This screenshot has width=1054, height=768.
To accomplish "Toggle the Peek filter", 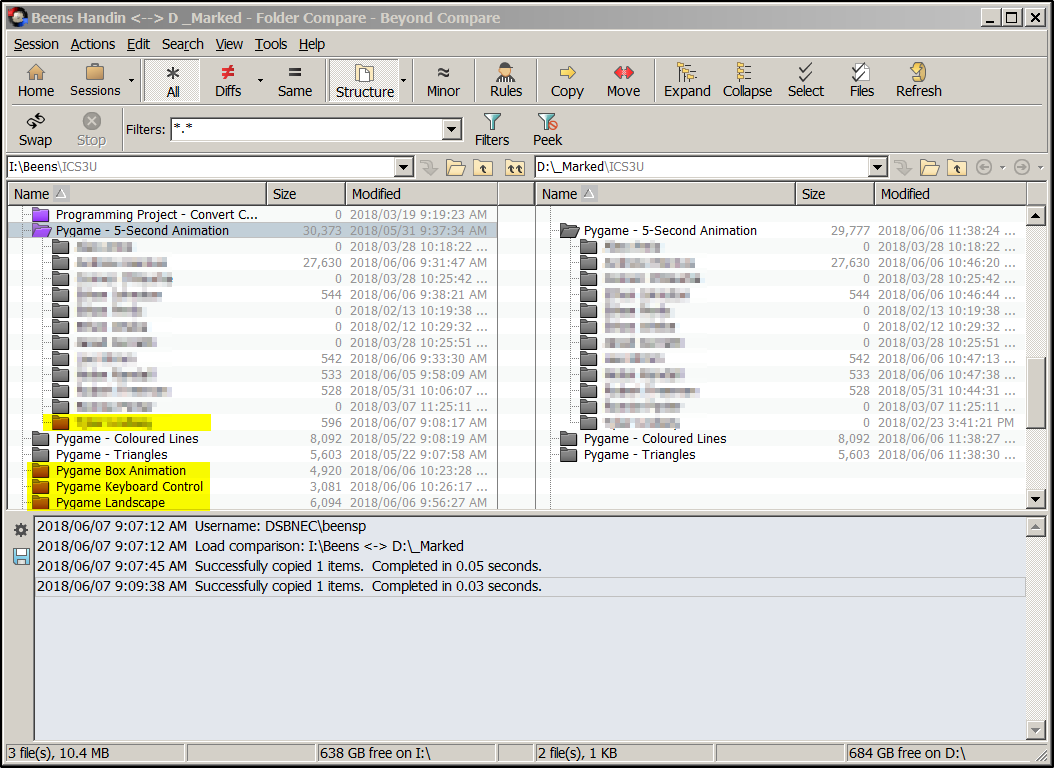I will click(x=547, y=130).
